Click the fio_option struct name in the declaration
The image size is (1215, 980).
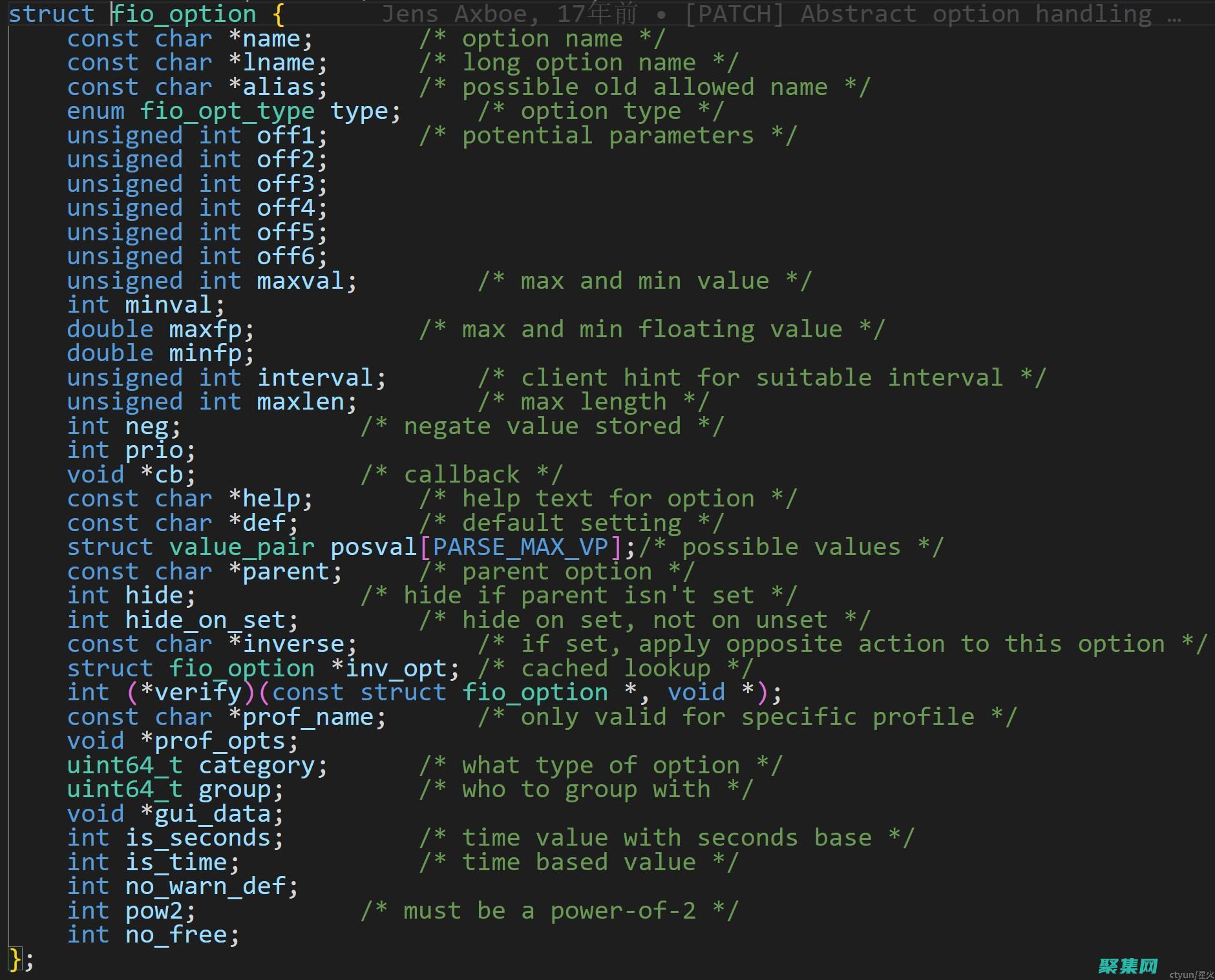(x=185, y=14)
